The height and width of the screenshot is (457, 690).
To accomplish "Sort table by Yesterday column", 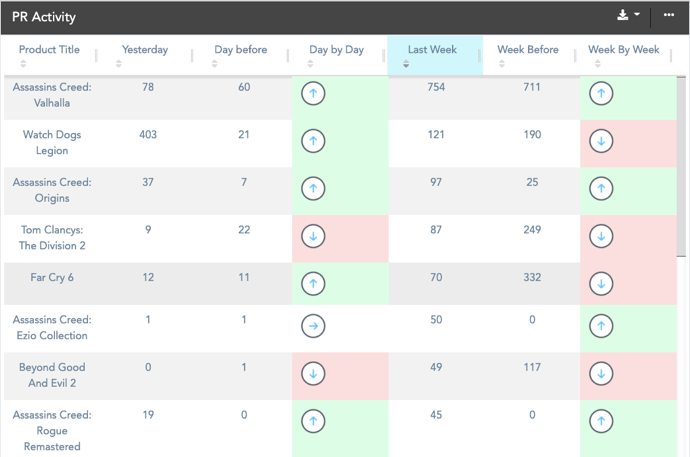I will pyautogui.click(x=145, y=50).
